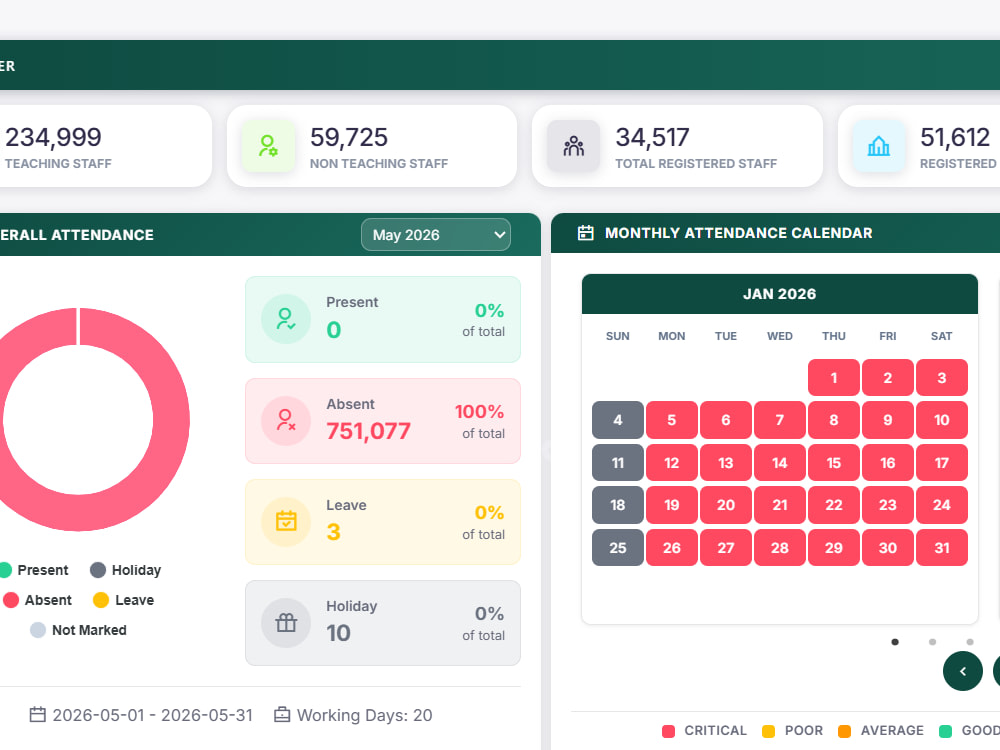
Task: Click the 34,517 total registered staff figure
Action: [x=652, y=137]
